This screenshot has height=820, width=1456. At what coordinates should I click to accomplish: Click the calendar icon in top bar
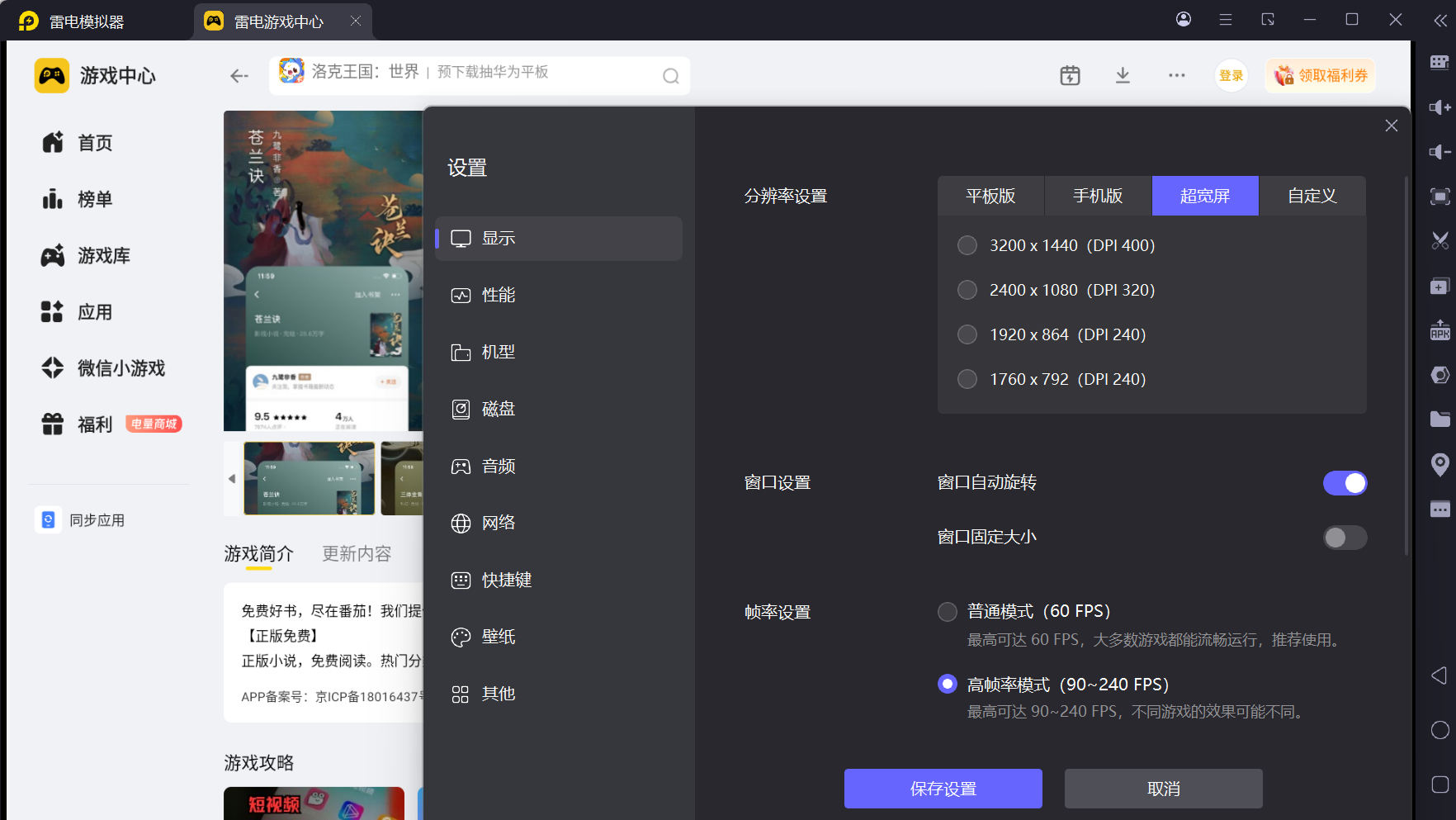coord(1070,76)
